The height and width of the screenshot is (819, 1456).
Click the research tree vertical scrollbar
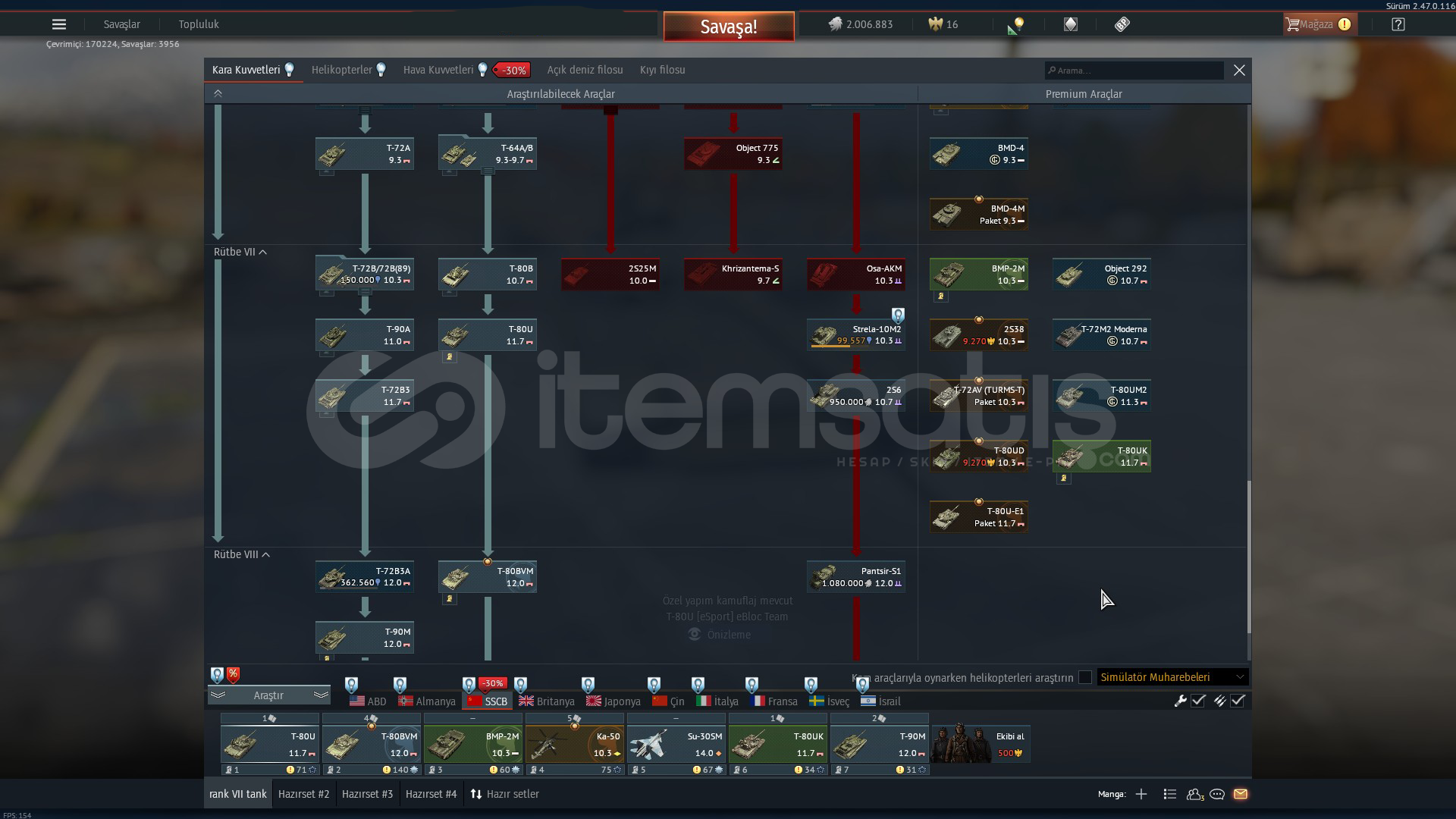pyautogui.click(x=1249, y=557)
